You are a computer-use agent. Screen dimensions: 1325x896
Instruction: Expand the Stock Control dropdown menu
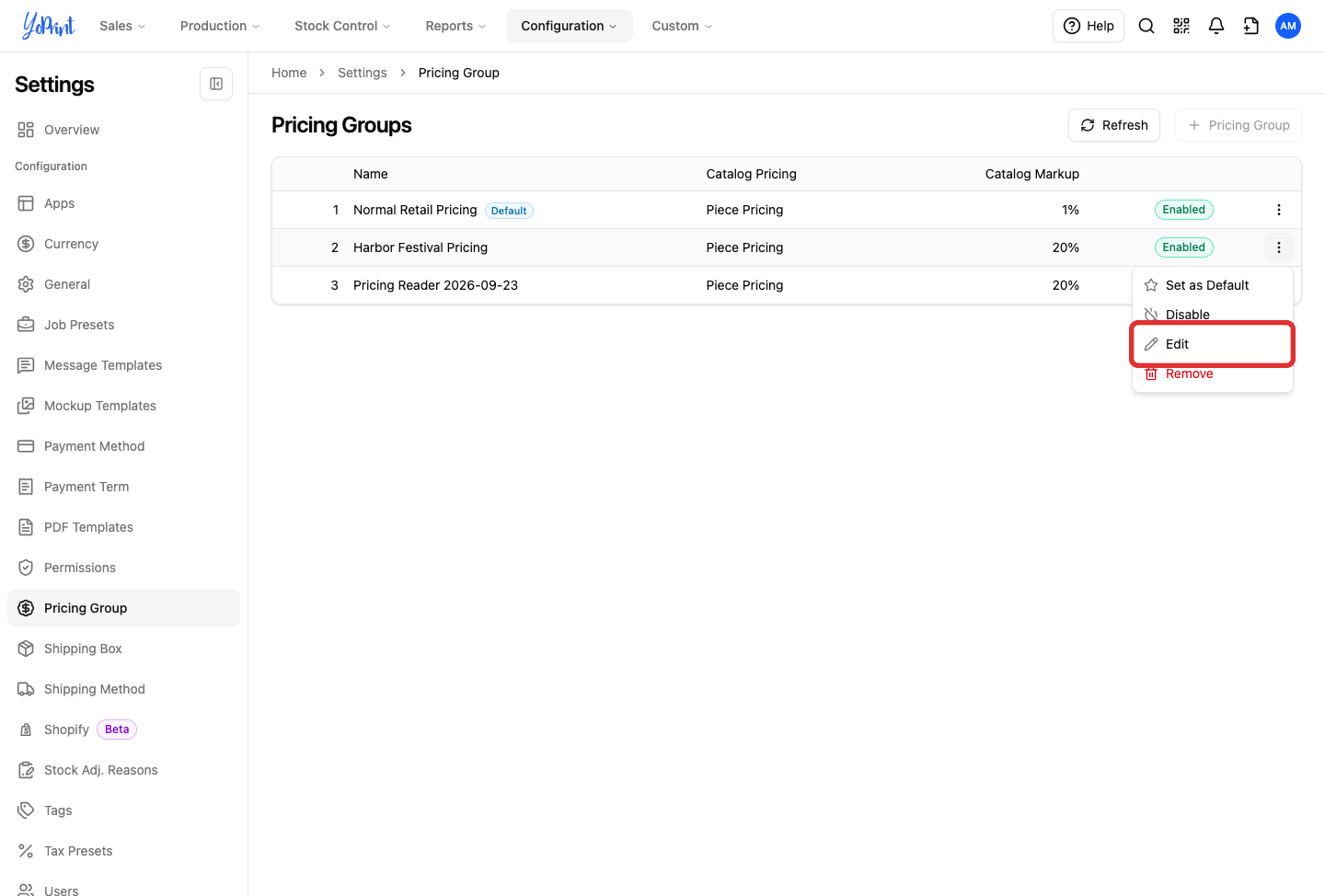tap(342, 26)
